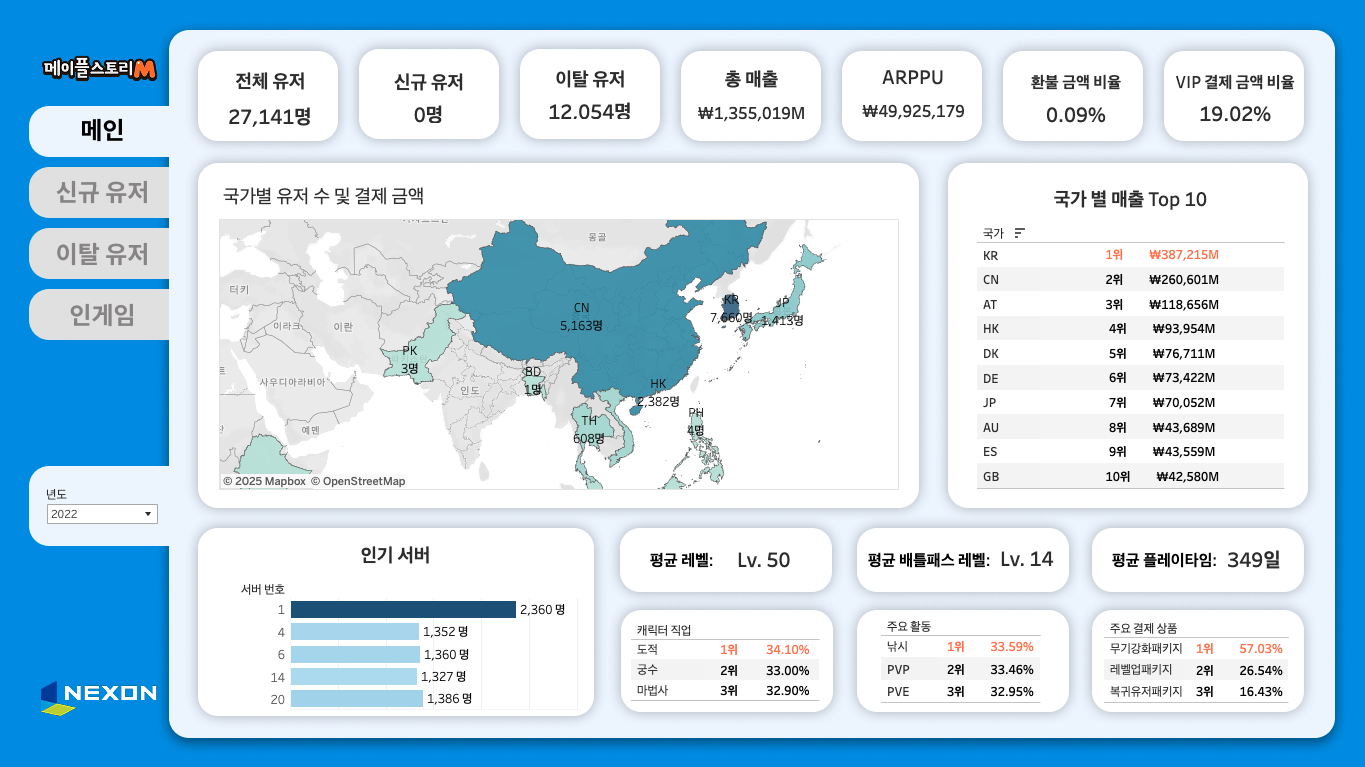Select the AU ₩43,689M row

[1131, 427]
